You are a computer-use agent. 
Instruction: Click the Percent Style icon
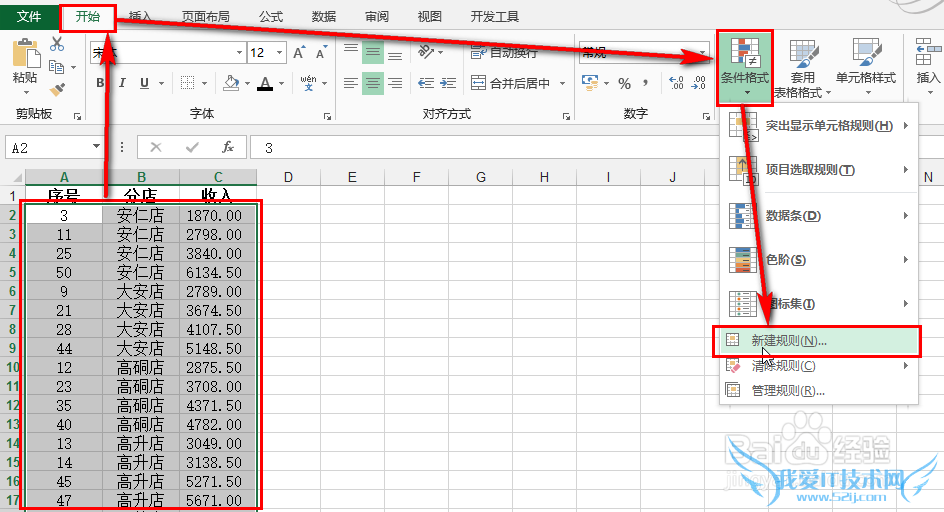624,84
